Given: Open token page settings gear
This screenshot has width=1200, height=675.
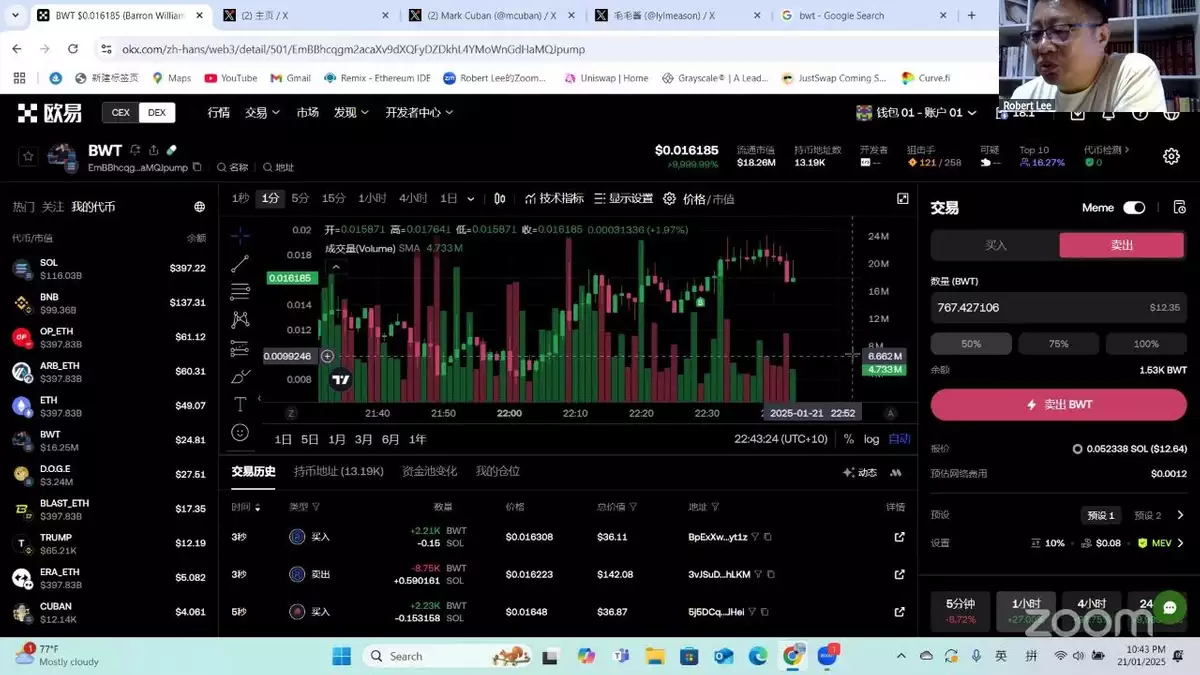Looking at the screenshot, I should (x=1171, y=157).
